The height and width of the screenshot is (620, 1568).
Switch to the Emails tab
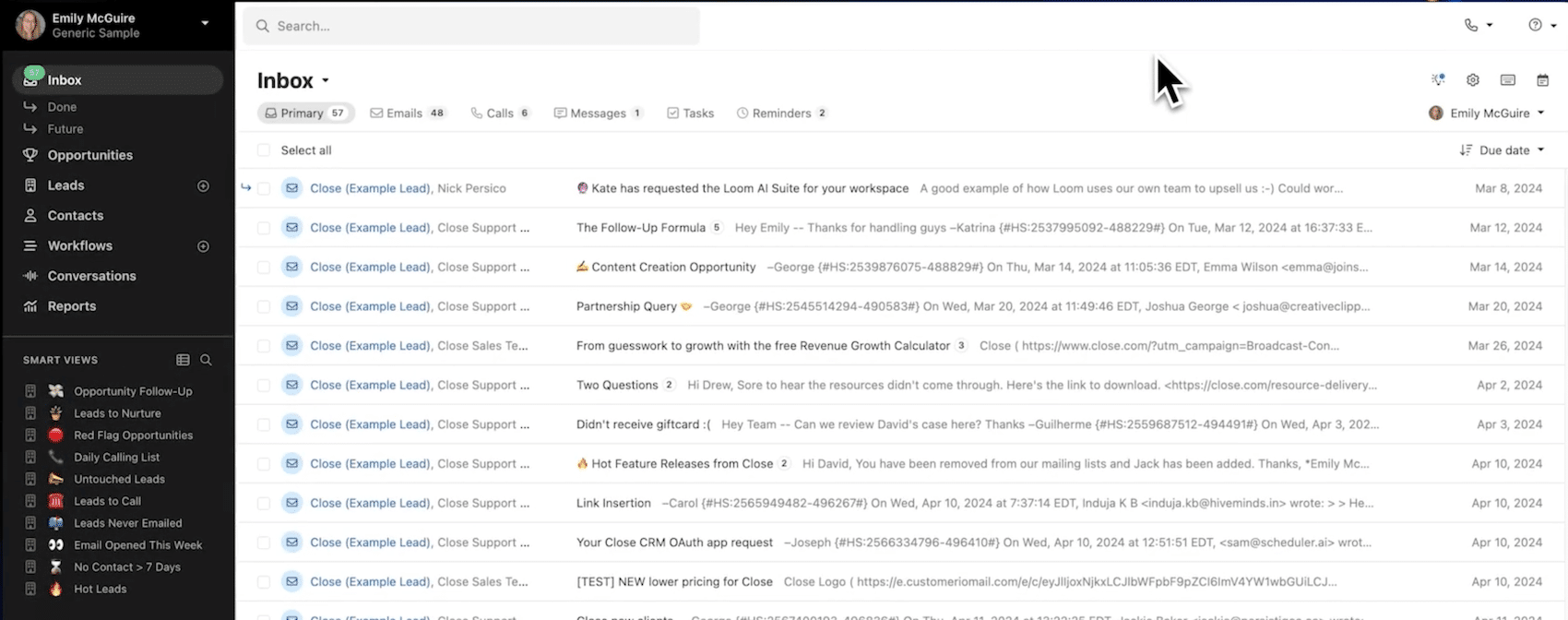(x=408, y=113)
